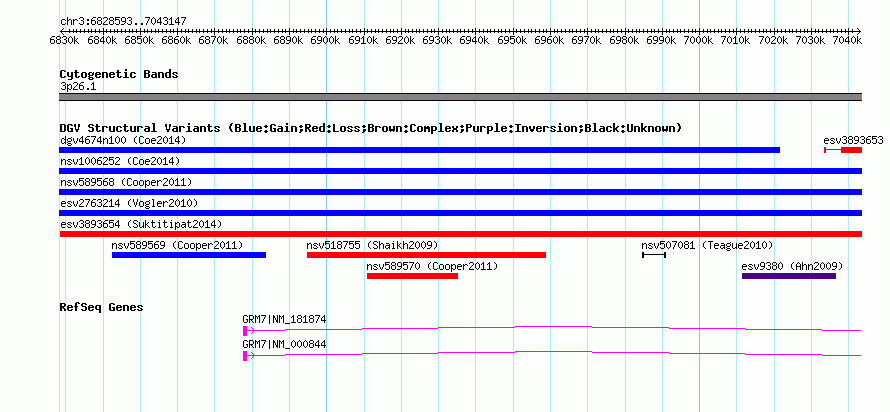Click the nsv518755 (Shaikh2009) label text
The image size is (890, 412).
(x=372, y=245)
